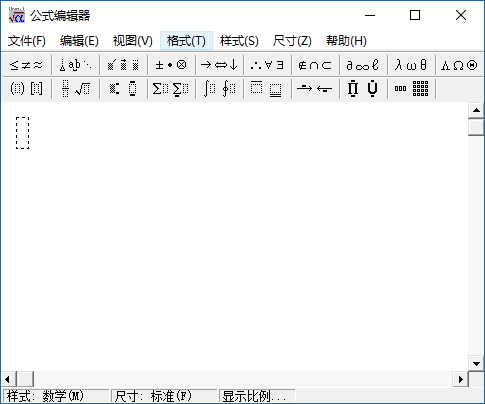Open the 尺寸(Z) menu
The width and height of the screenshot is (485, 404).
tap(292, 41)
